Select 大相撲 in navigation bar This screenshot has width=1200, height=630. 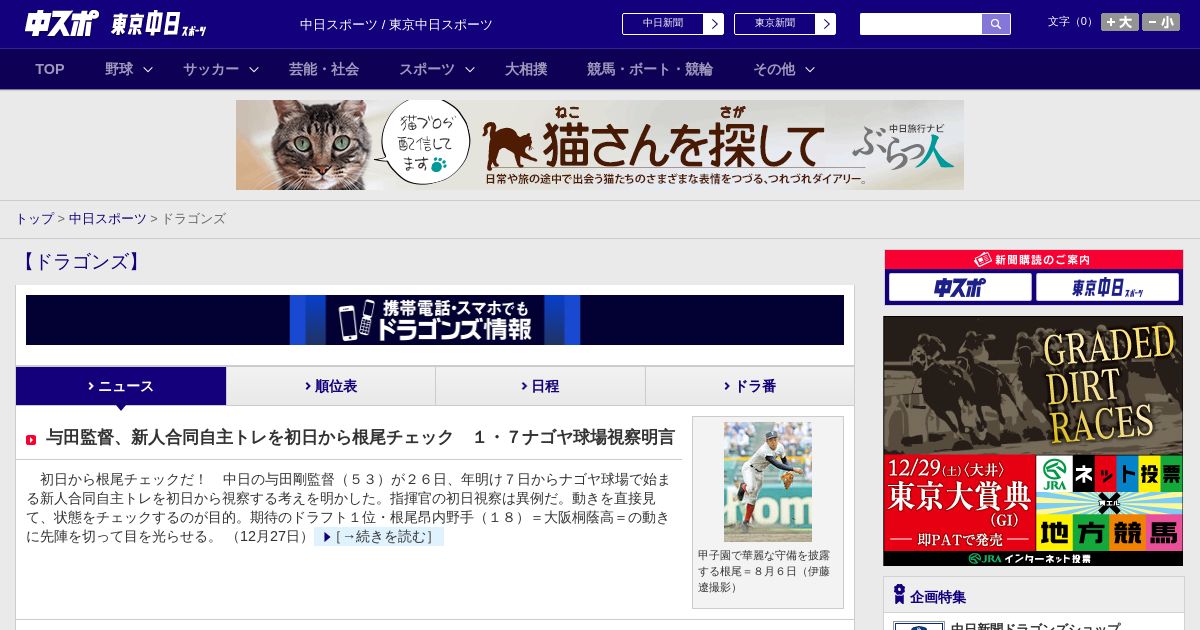pos(526,69)
